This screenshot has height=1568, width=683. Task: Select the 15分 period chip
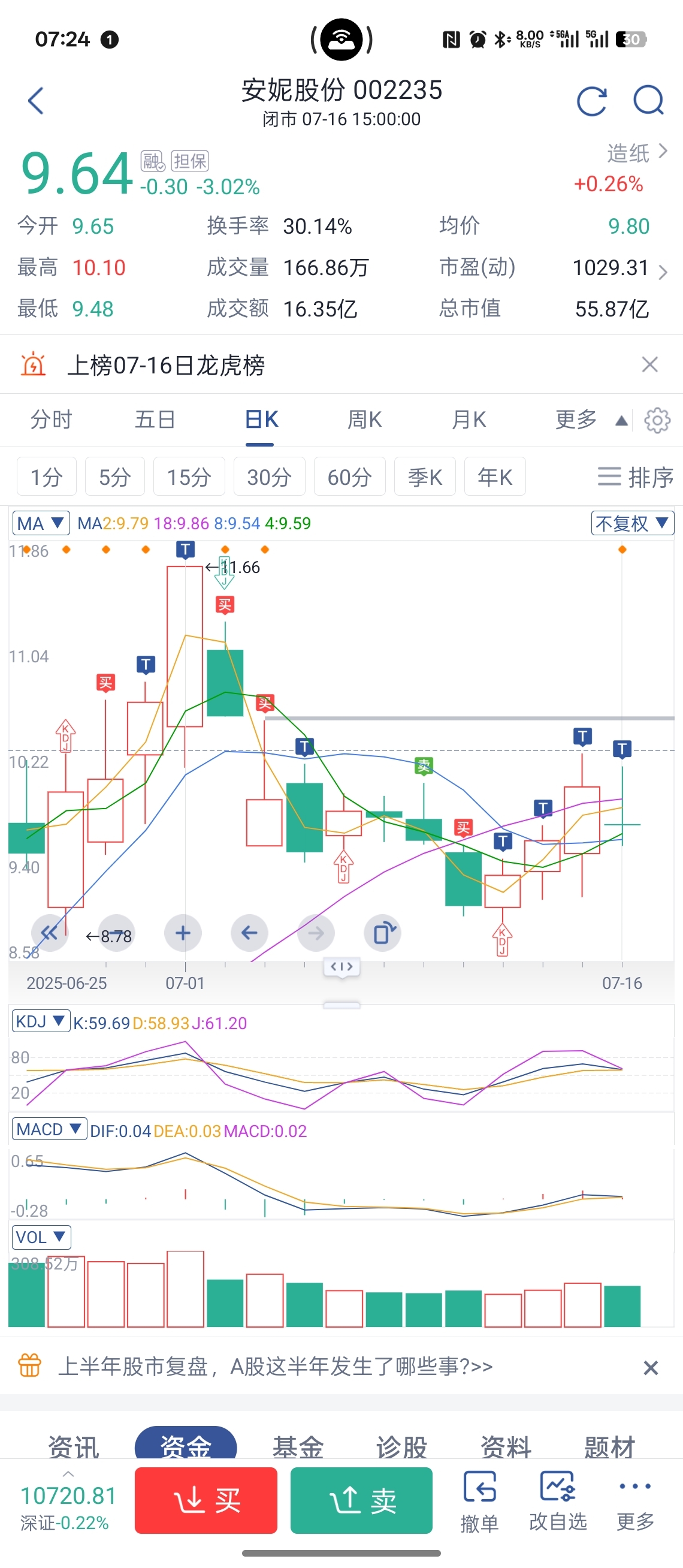189,477
